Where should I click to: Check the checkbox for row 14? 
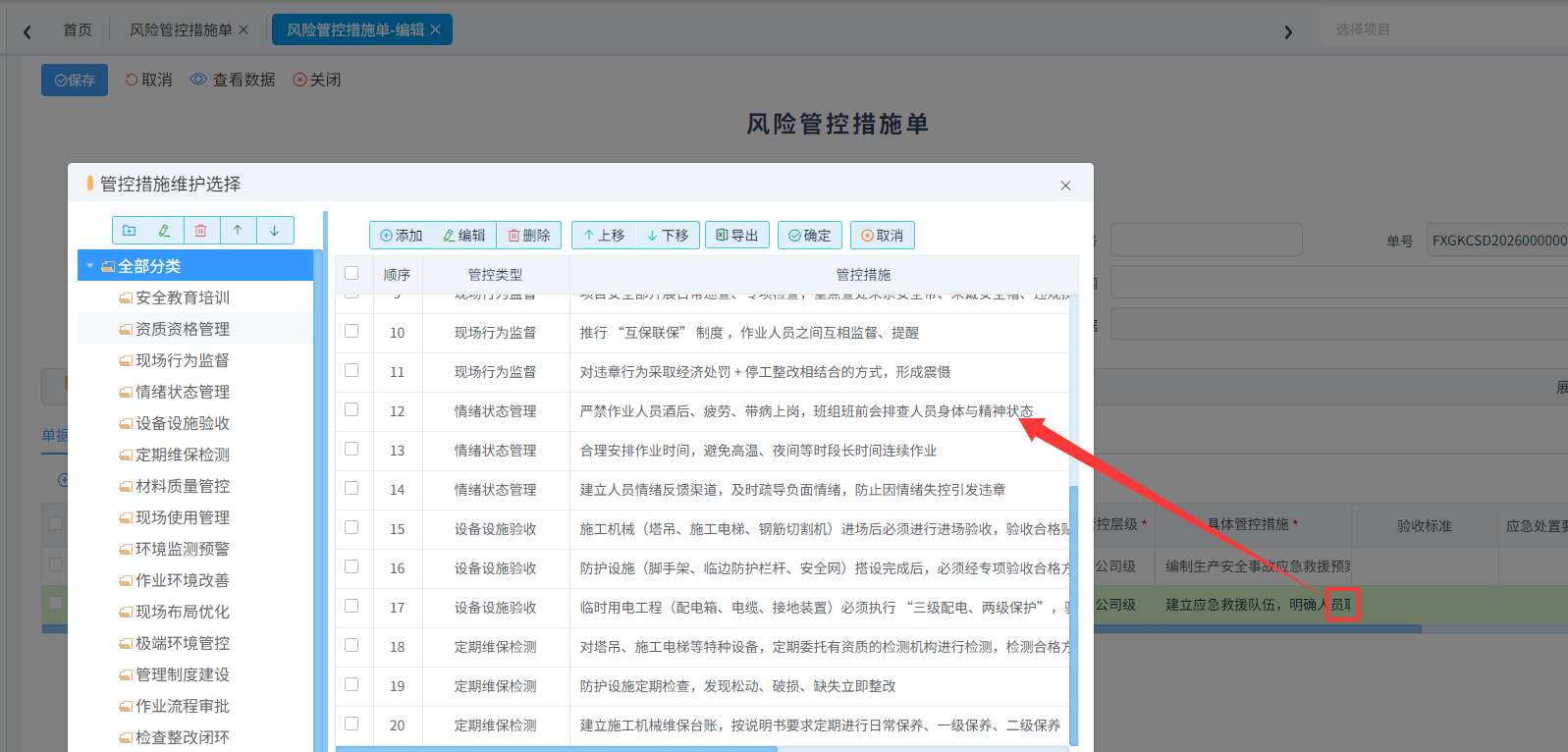coord(351,489)
